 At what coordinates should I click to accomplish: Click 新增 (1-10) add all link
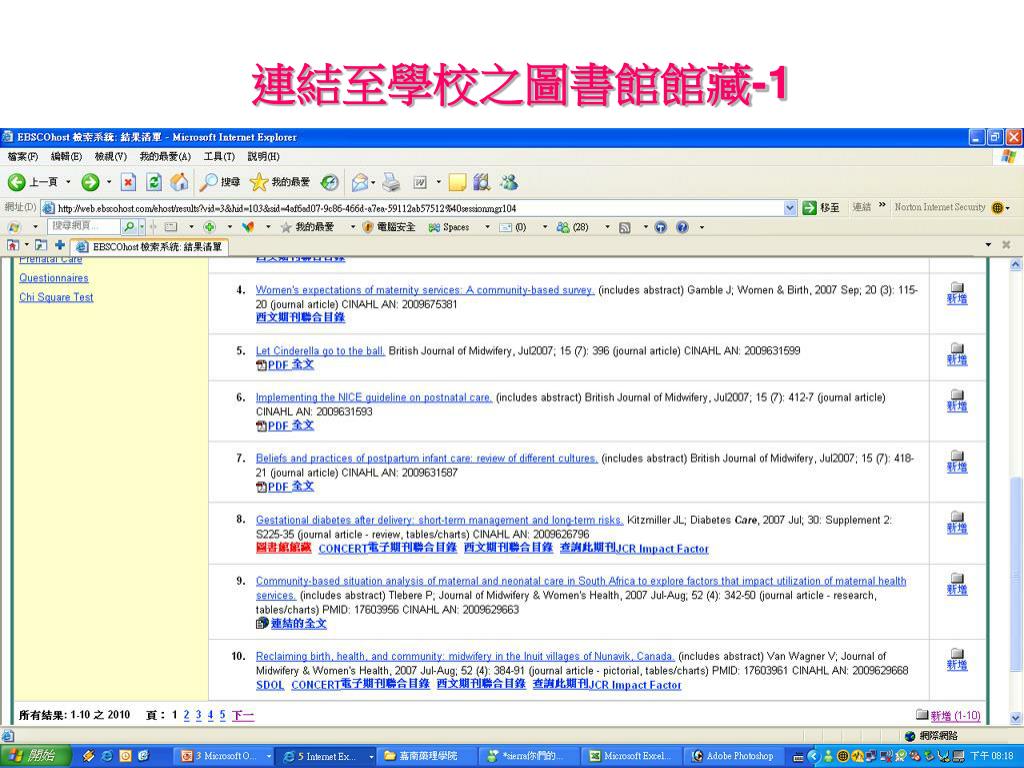pos(955,716)
